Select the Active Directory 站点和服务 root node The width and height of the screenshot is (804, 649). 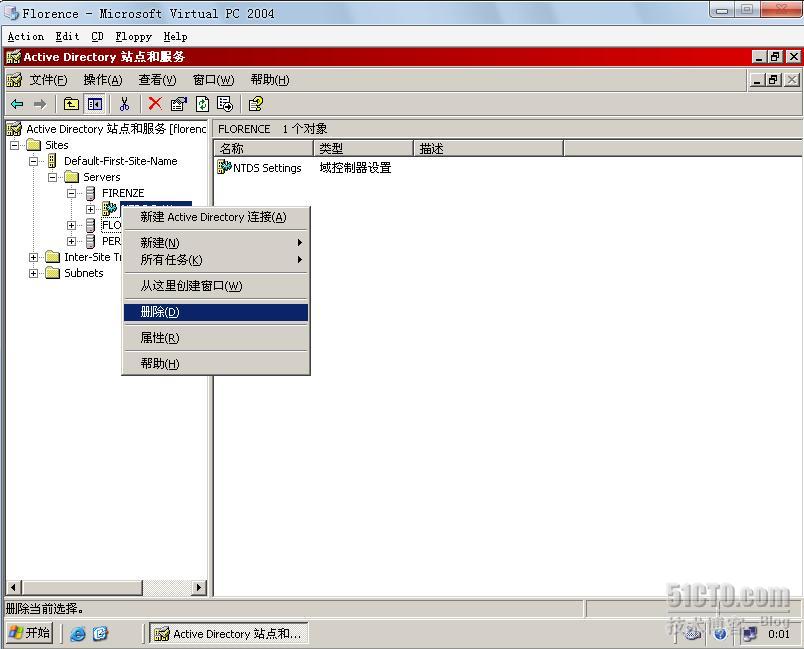[116, 129]
